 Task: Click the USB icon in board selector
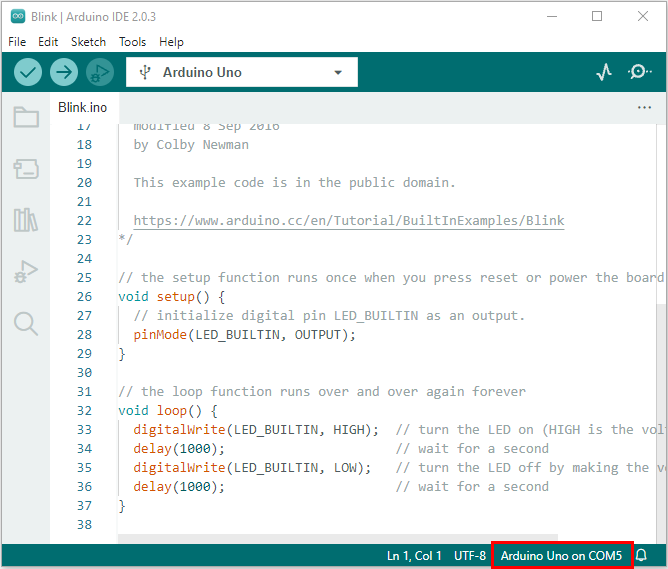[145, 72]
